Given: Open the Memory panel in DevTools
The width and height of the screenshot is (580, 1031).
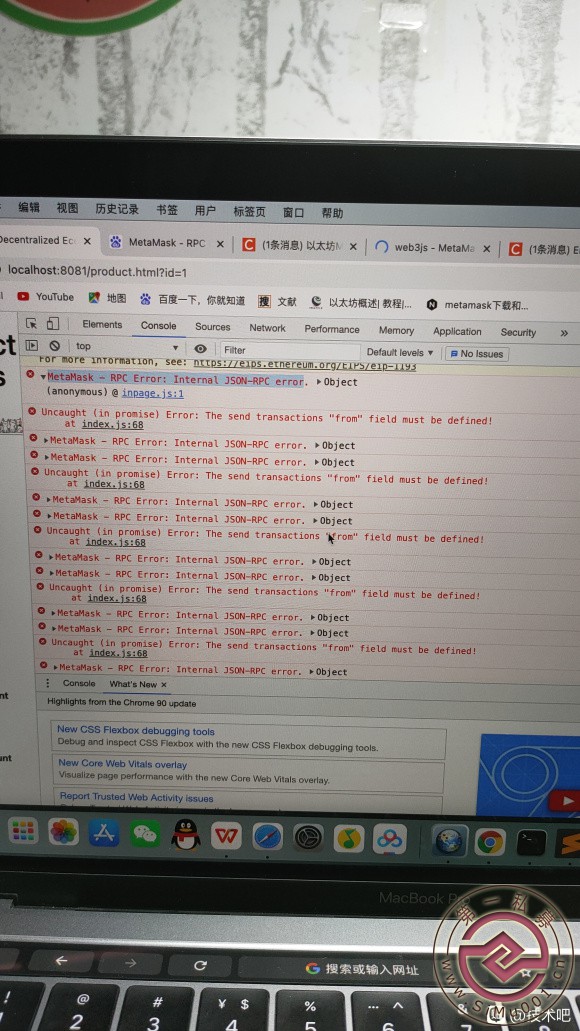Looking at the screenshot, I should pyautogui.click(x=396, y=331).
